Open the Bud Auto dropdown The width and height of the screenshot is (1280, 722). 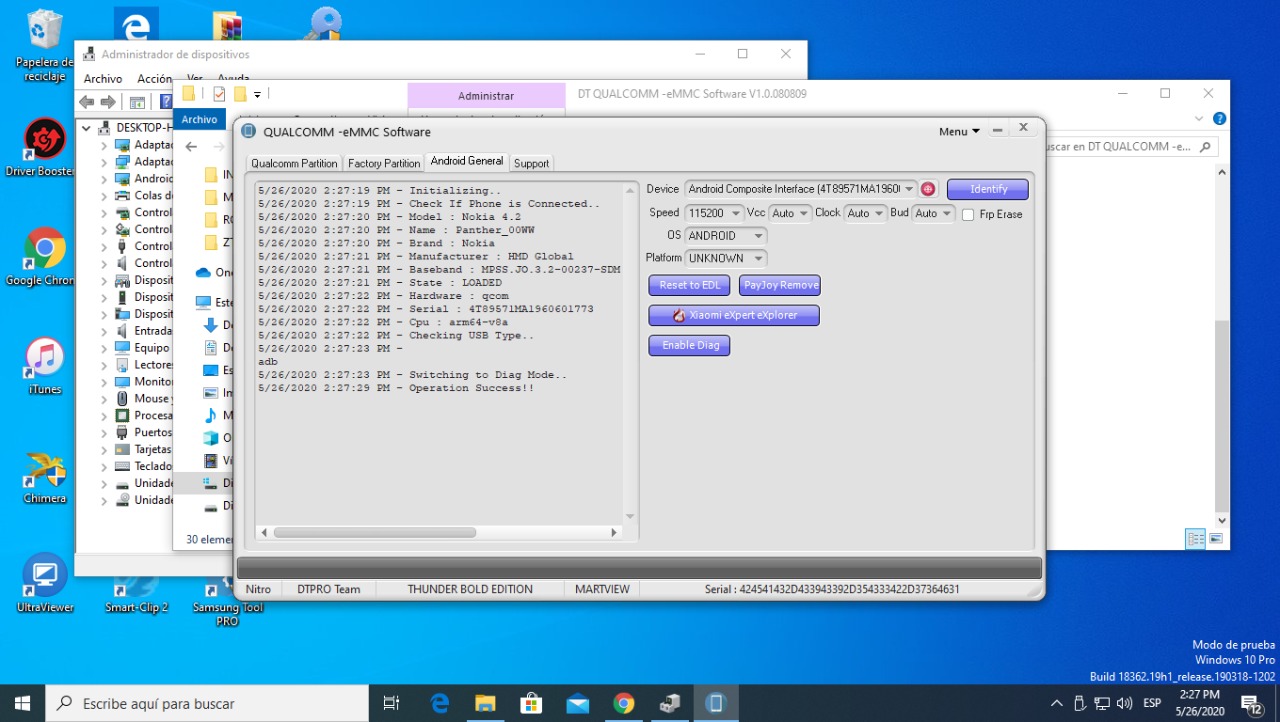947,213
